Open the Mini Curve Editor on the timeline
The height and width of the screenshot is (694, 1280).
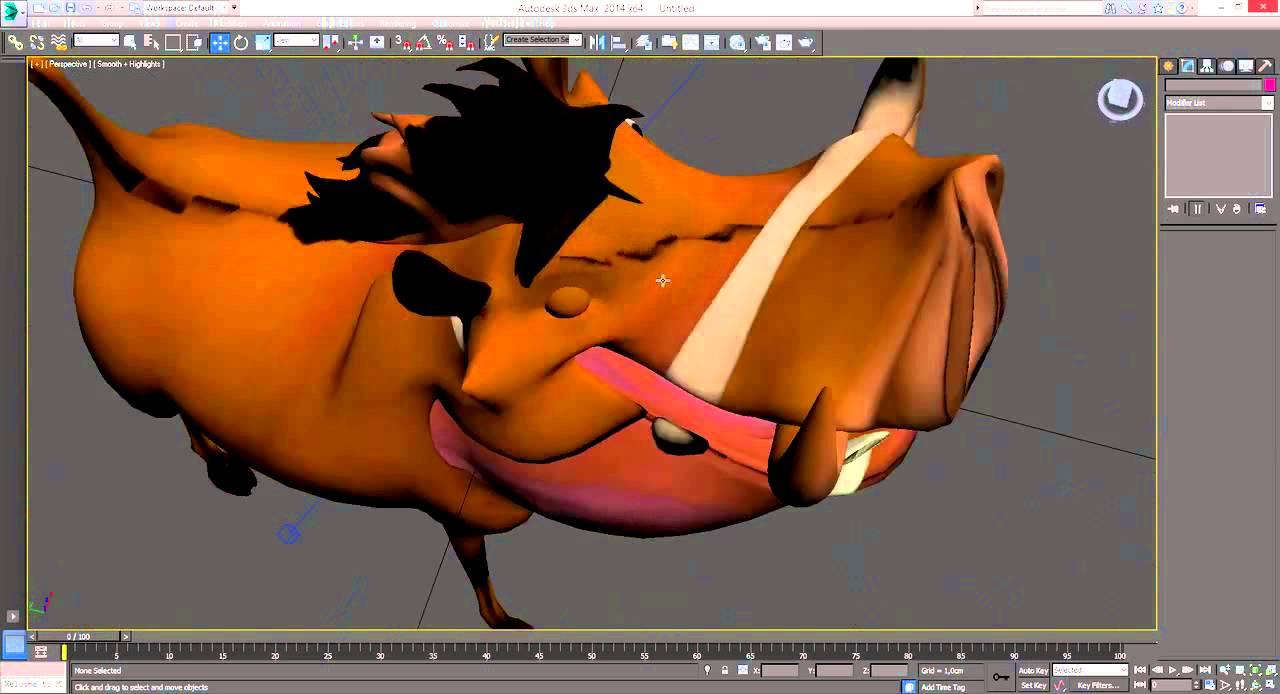pos(40,651)
